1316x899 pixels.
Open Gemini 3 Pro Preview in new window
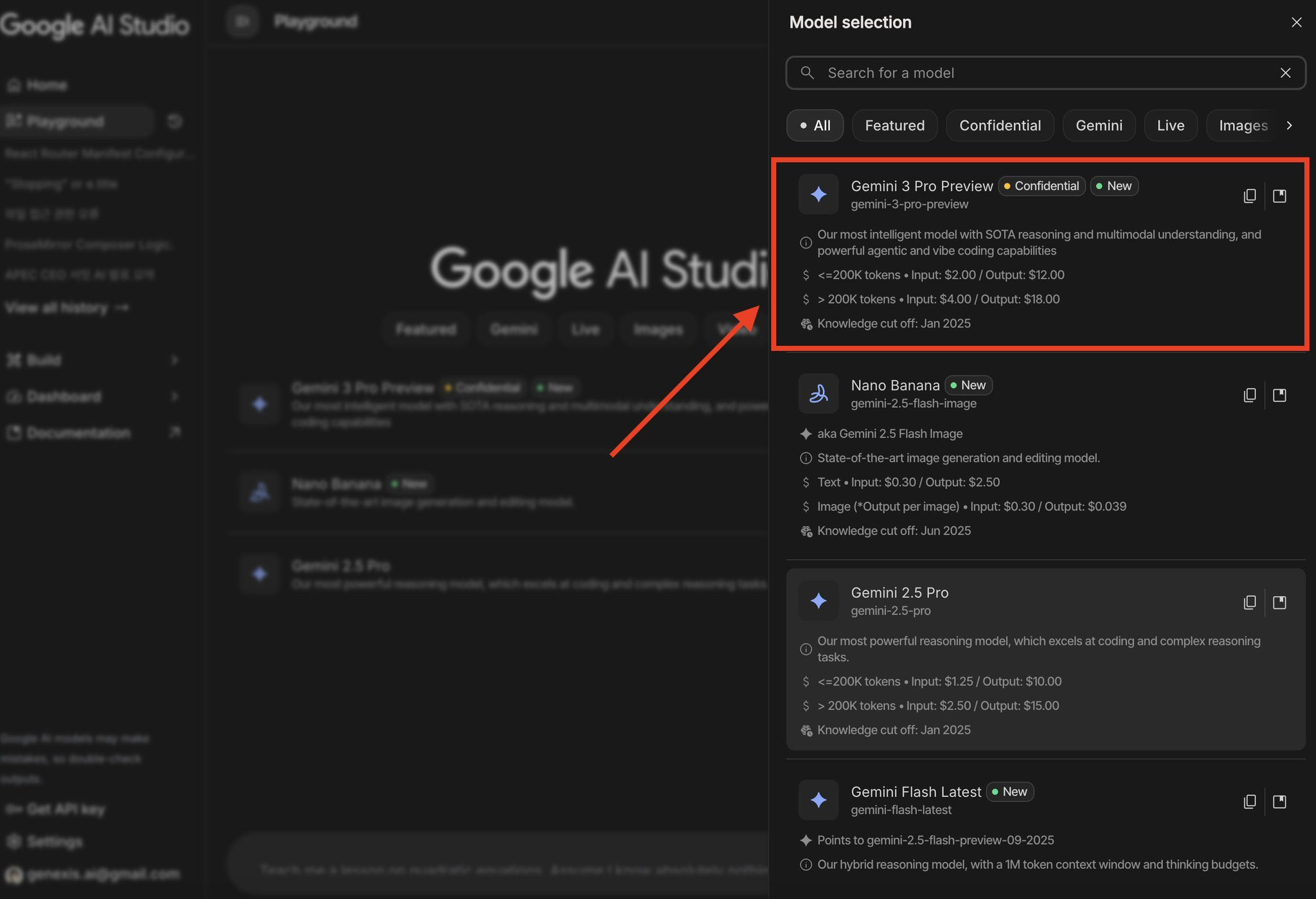click(x=1279, y=195)
